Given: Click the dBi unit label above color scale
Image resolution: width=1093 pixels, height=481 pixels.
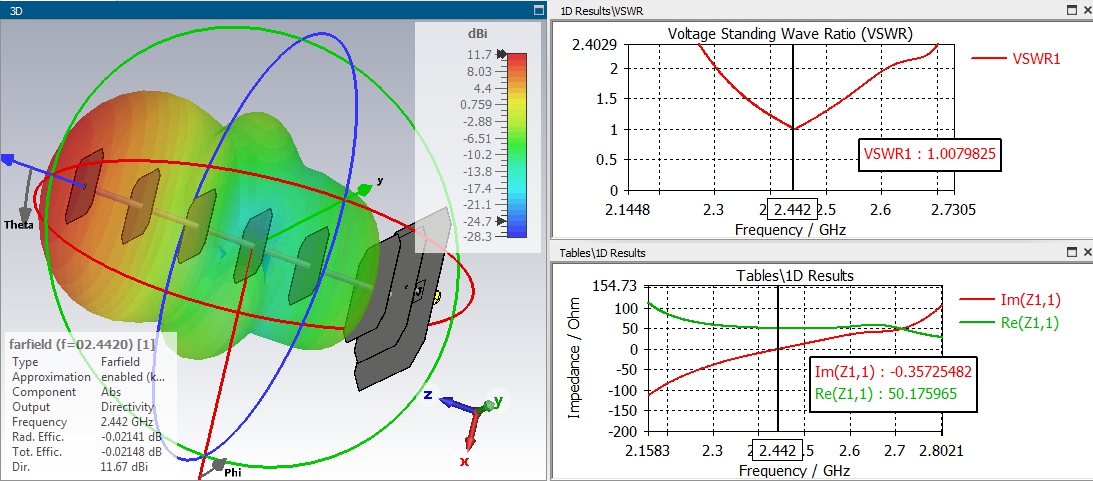Looking at the screenshot, I should (477, 33).
